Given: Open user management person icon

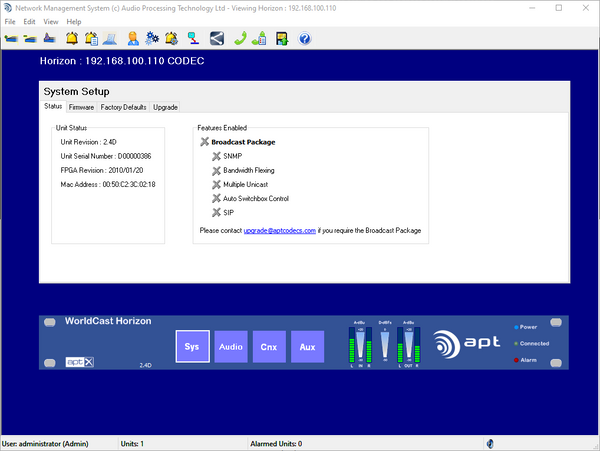Looking at the screenshot, I should tap(133, 39).
